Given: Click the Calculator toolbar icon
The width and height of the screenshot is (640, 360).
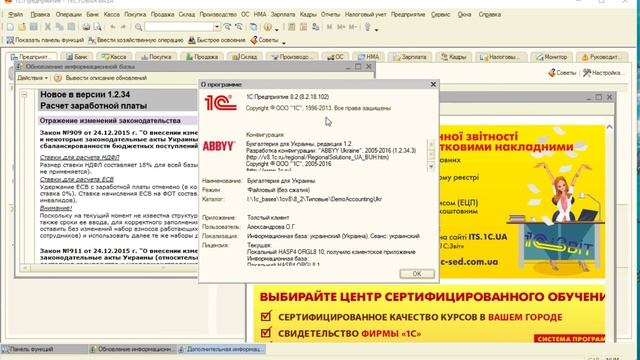Looking at the screenshot, I should point(291,27).
